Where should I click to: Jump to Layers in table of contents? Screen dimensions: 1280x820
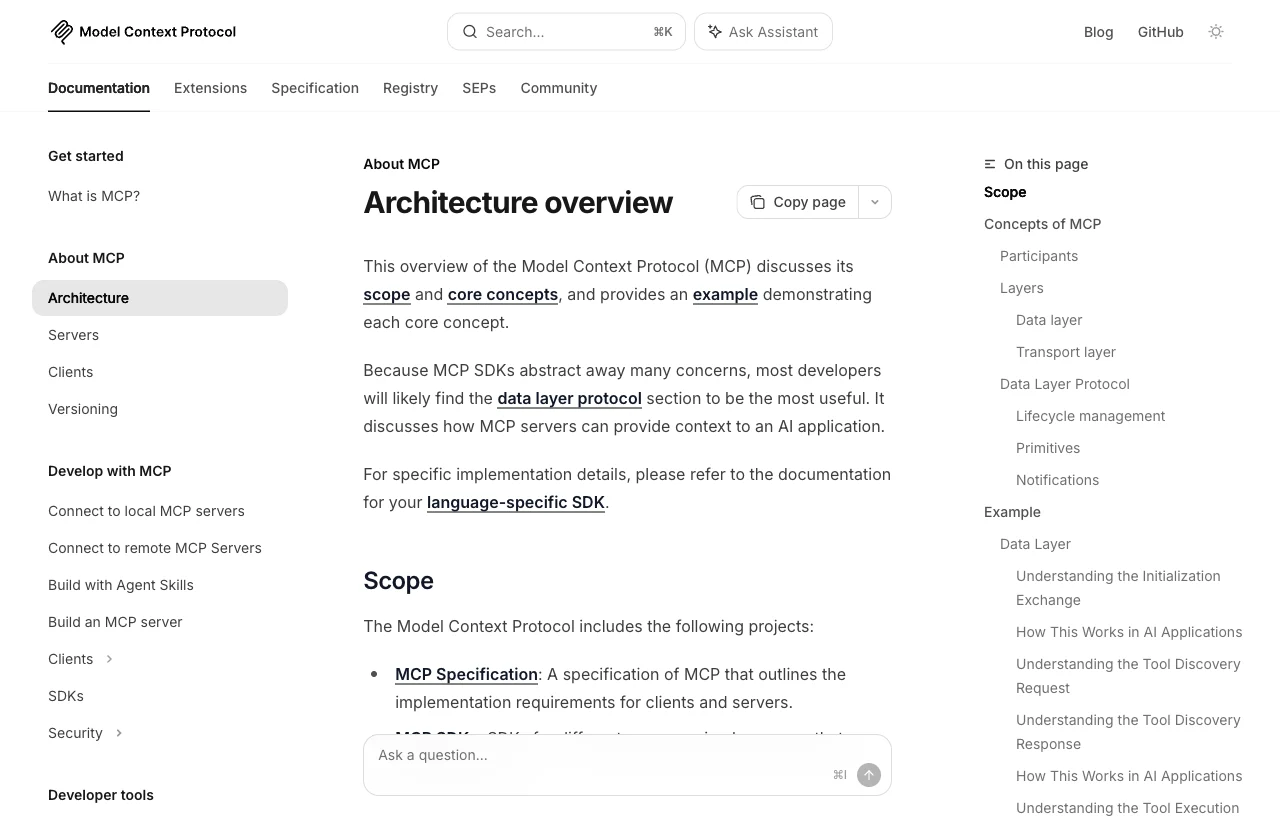1022,288
